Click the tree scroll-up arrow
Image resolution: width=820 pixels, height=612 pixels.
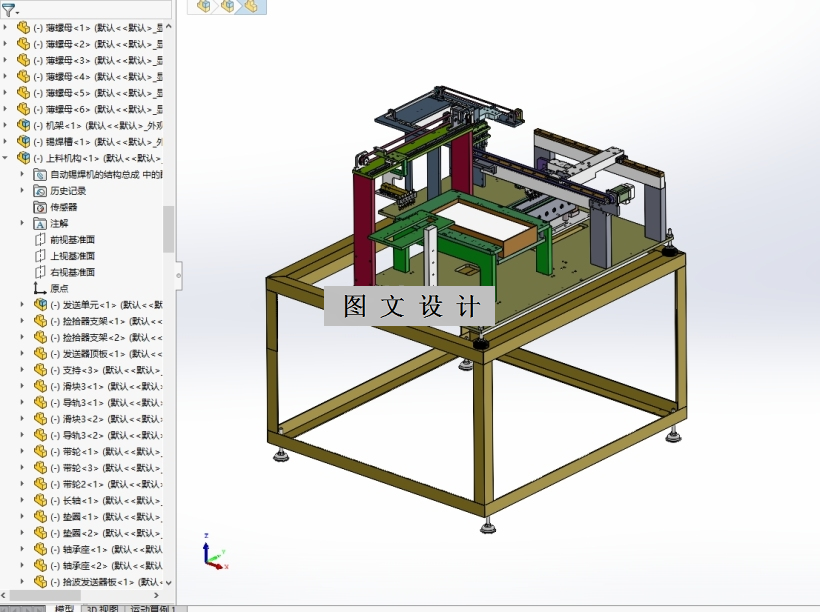pos(168,26)
